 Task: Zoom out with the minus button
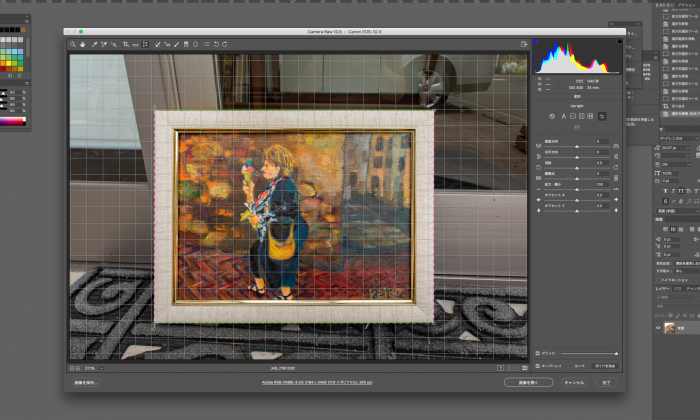pos(72,368)
